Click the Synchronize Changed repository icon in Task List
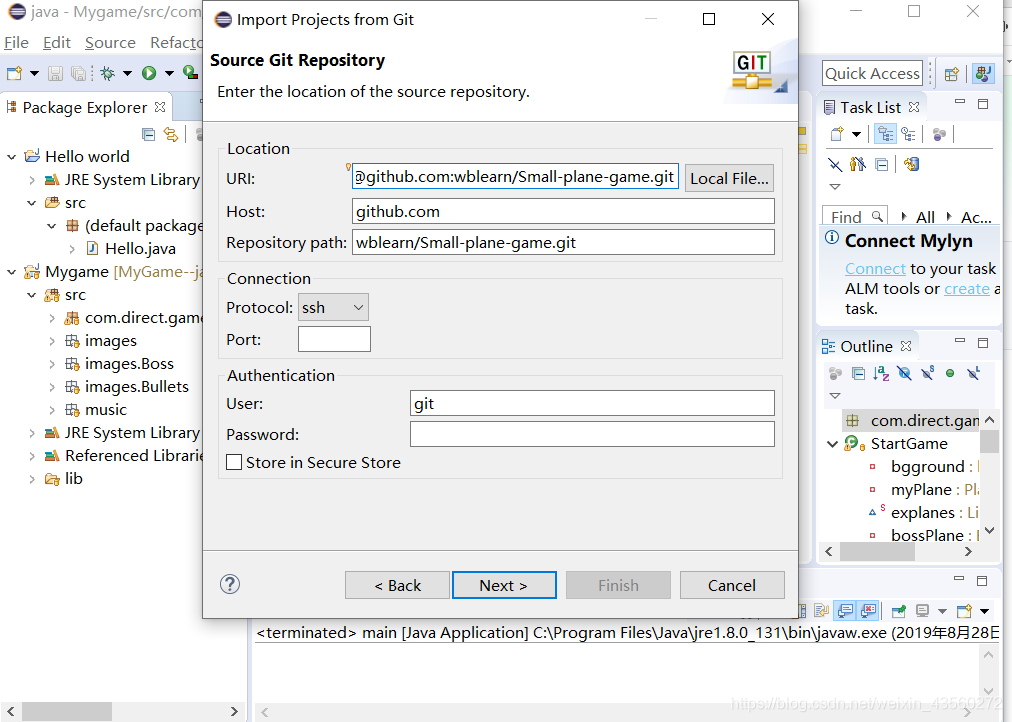1012x722 pixels. pyautogui.click(x=911, y=165)
